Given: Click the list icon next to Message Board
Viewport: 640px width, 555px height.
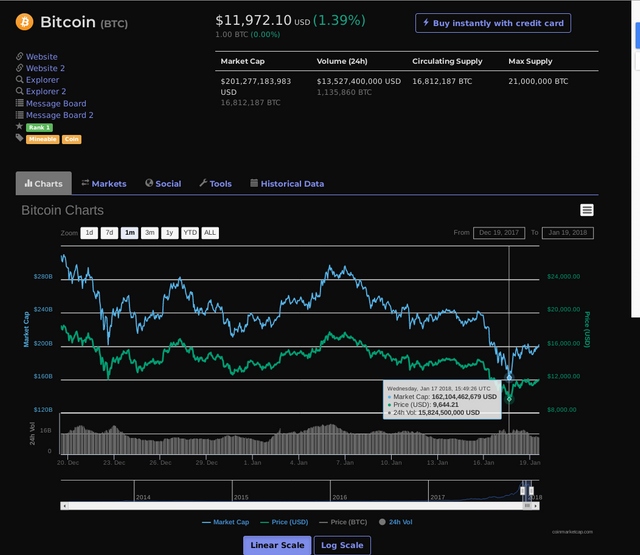Looking at the screenshot, I should [19, 103].
